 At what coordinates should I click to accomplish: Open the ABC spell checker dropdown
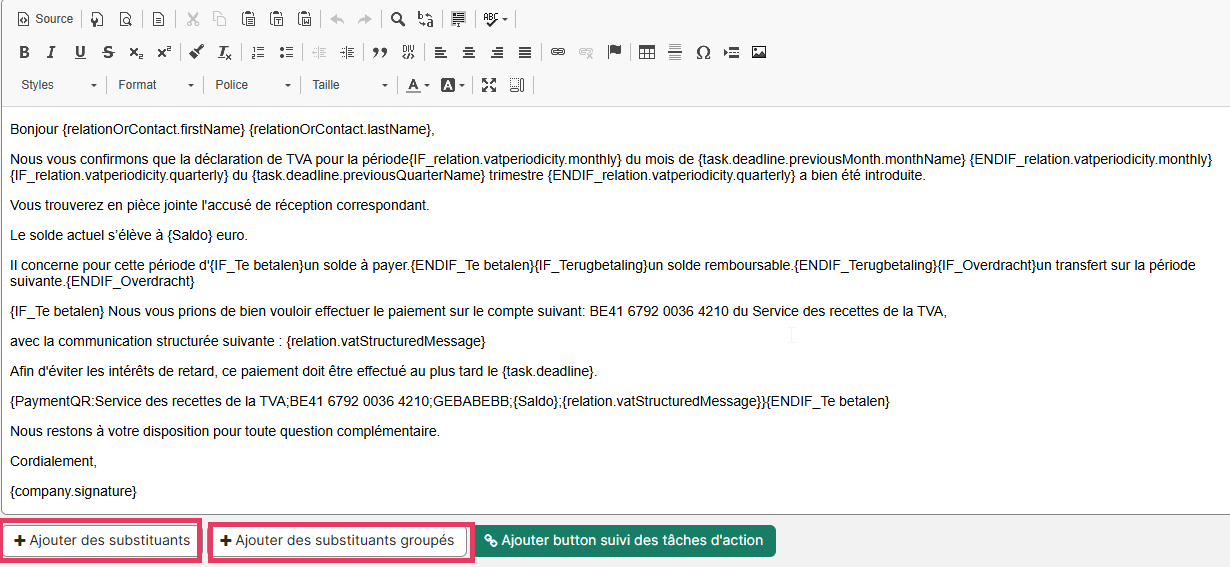(496, 19)
